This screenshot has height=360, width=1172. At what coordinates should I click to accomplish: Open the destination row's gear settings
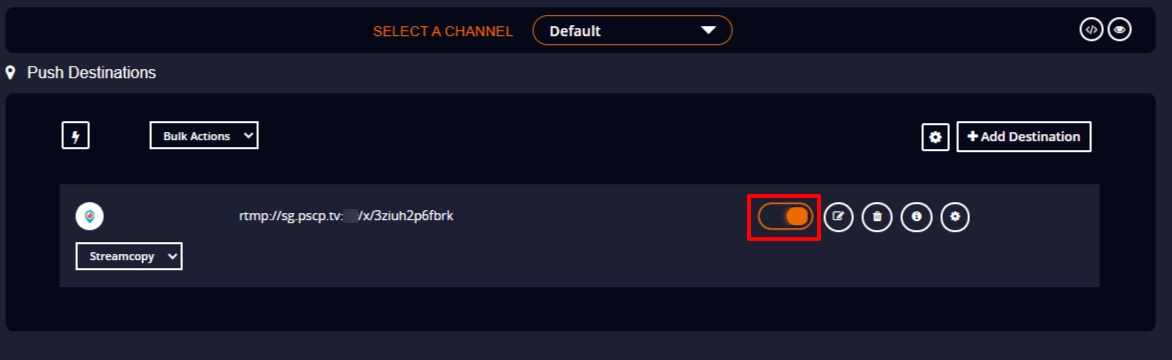[x=955, y=217]
